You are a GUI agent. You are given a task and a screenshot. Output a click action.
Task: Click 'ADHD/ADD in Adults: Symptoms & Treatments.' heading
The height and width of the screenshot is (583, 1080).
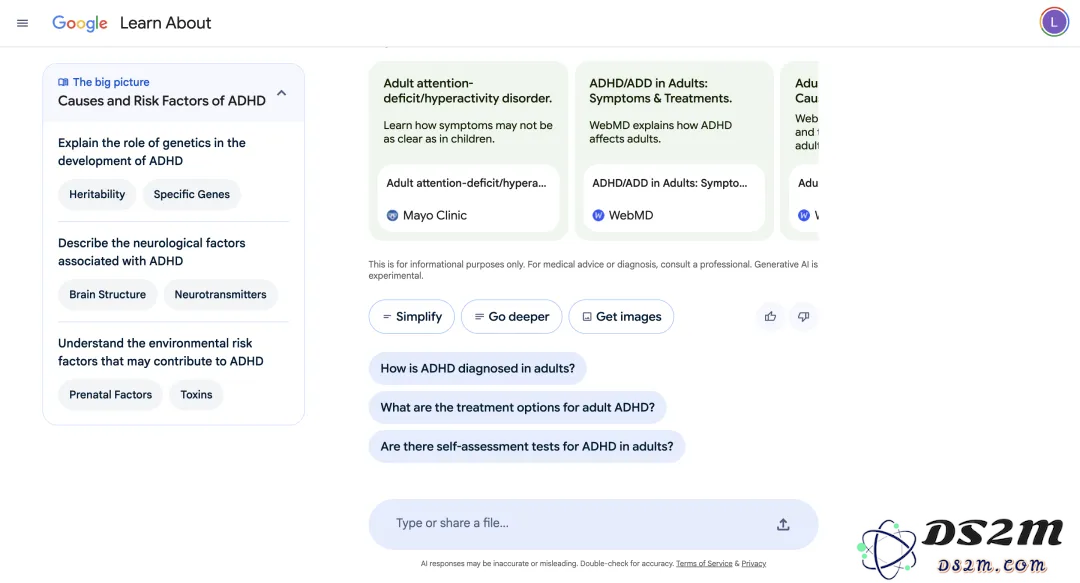click(661, 91)
